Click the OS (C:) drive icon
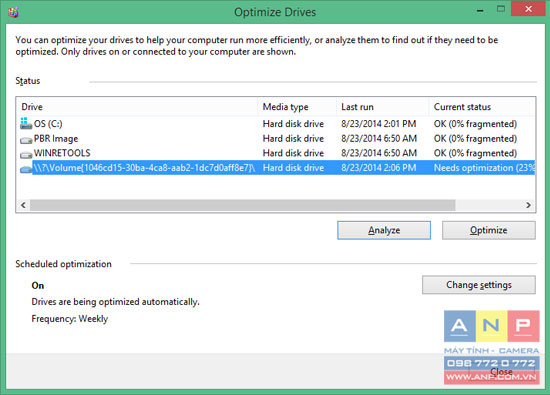The image size is (550, 395). (26, 123)
